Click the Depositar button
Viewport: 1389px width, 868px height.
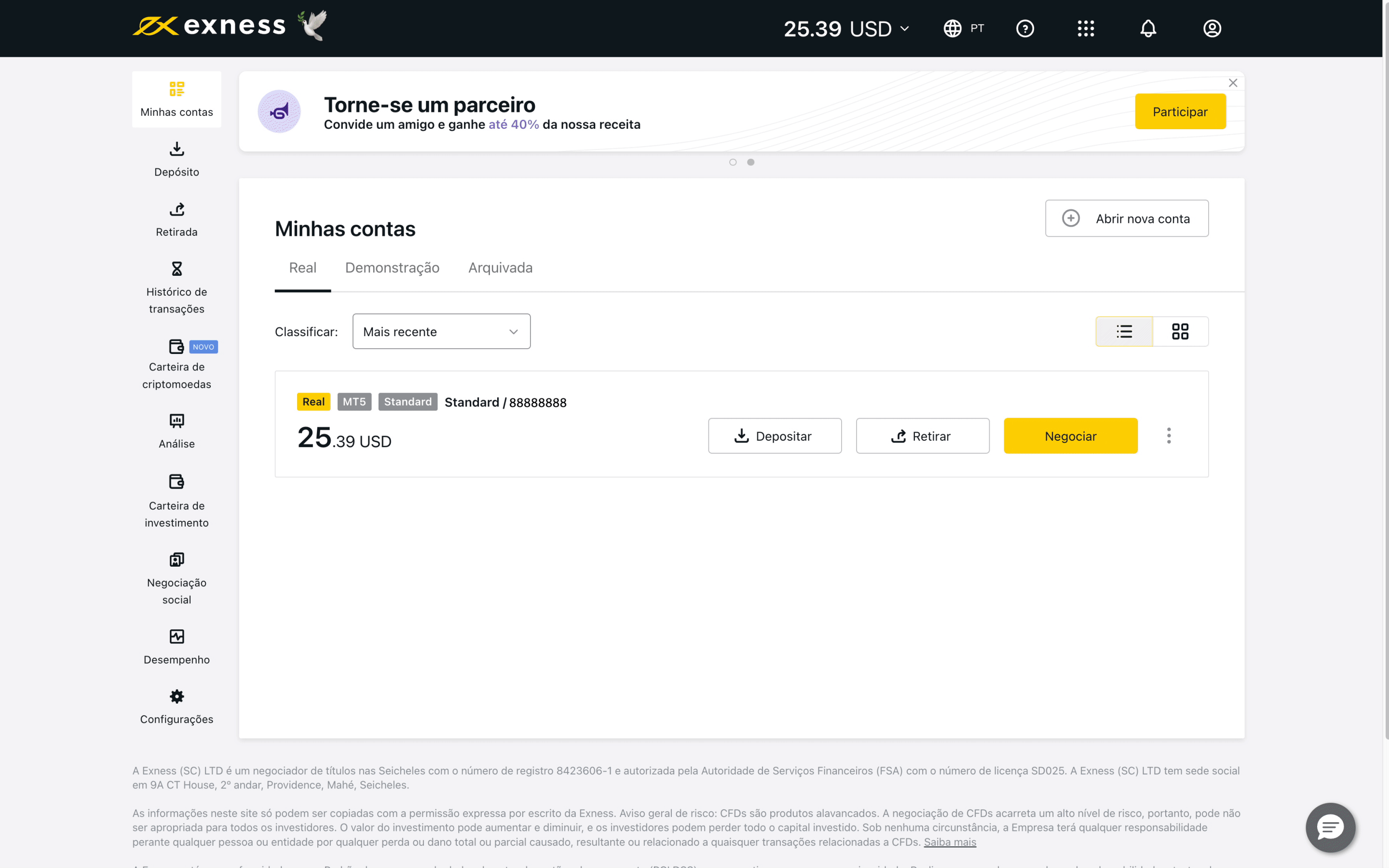(x=775, y=436)
